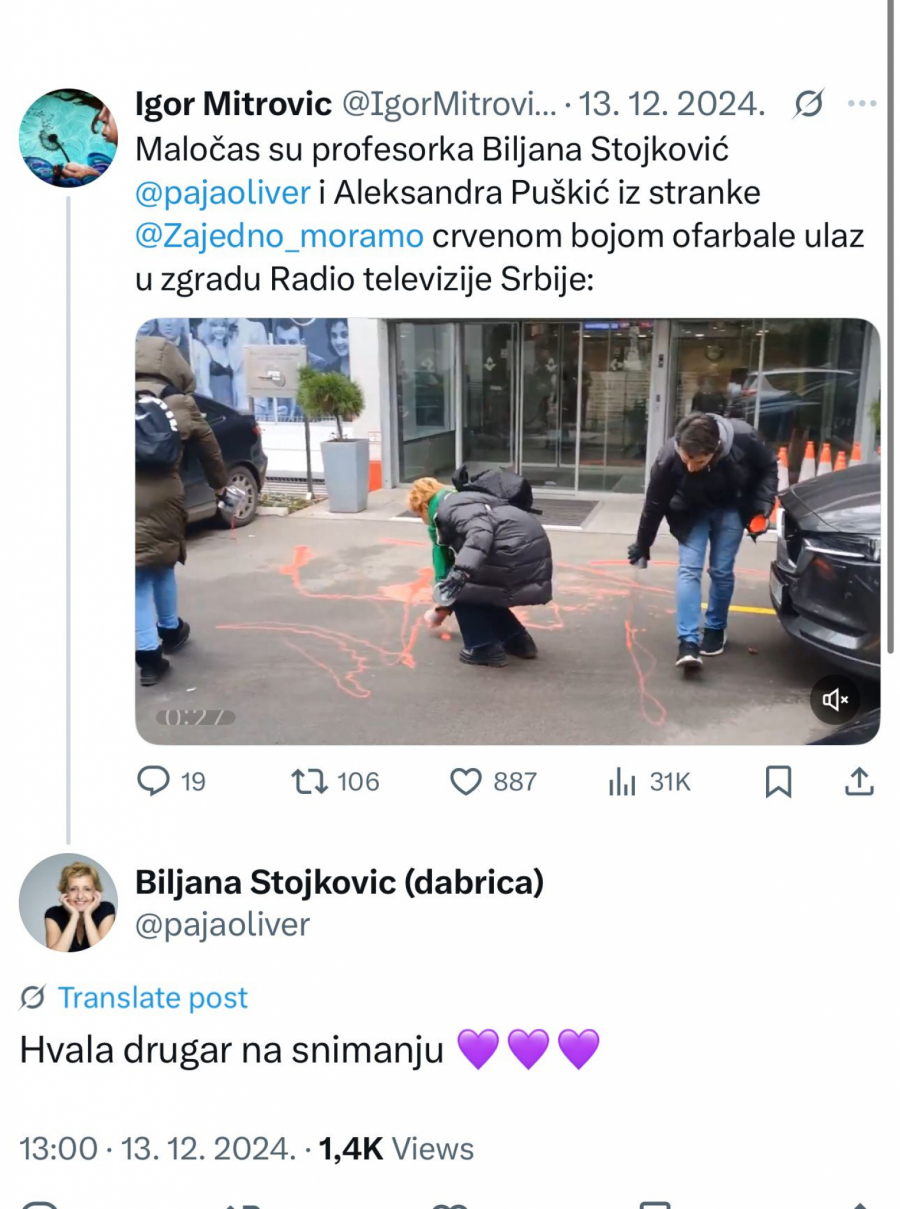The width and height of the screenshot is (900, 1209).
Task: Unmute the video sound
Action: tap(835, 700)
